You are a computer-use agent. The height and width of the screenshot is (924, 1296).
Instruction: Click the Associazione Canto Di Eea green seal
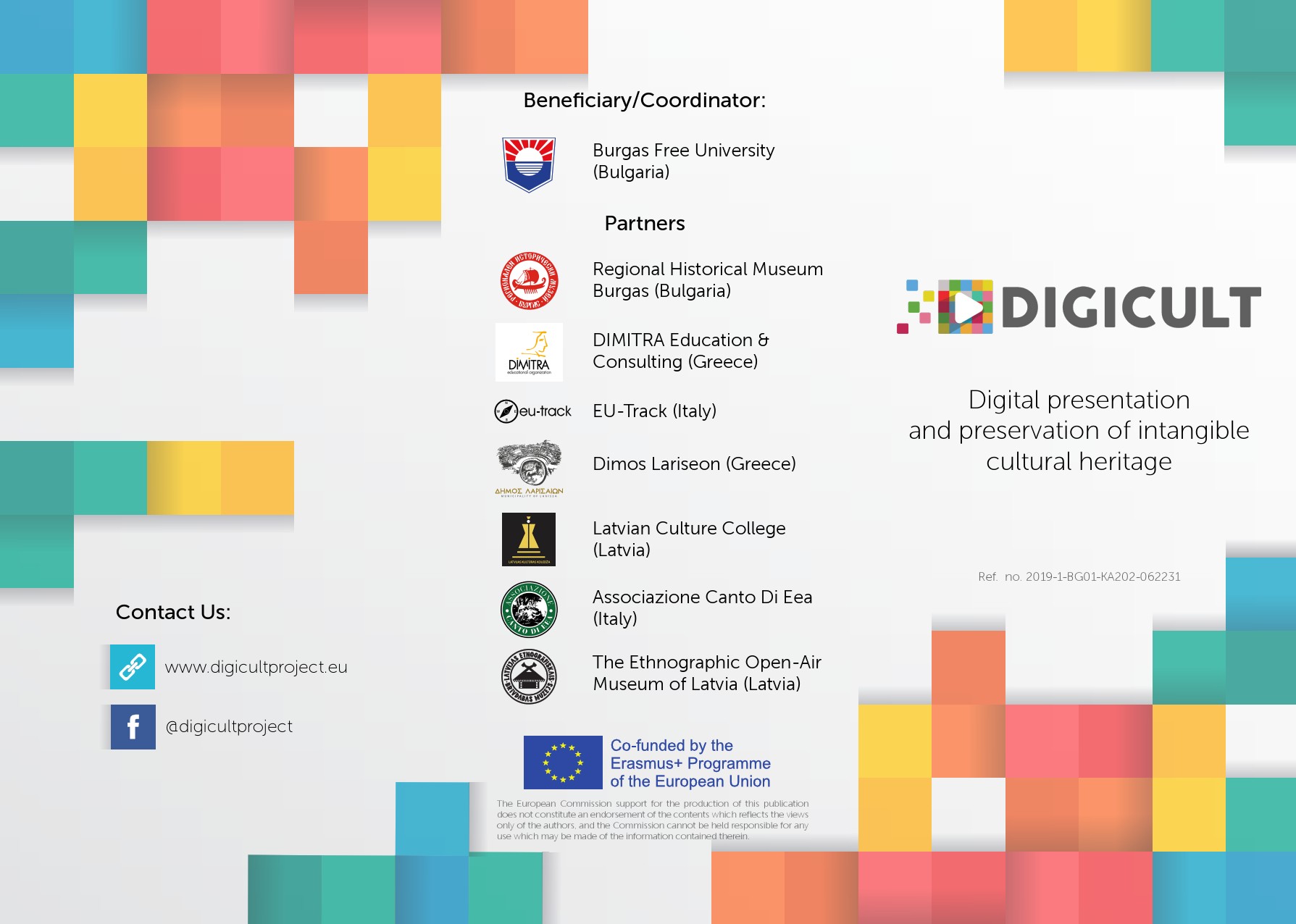(529, 609)
